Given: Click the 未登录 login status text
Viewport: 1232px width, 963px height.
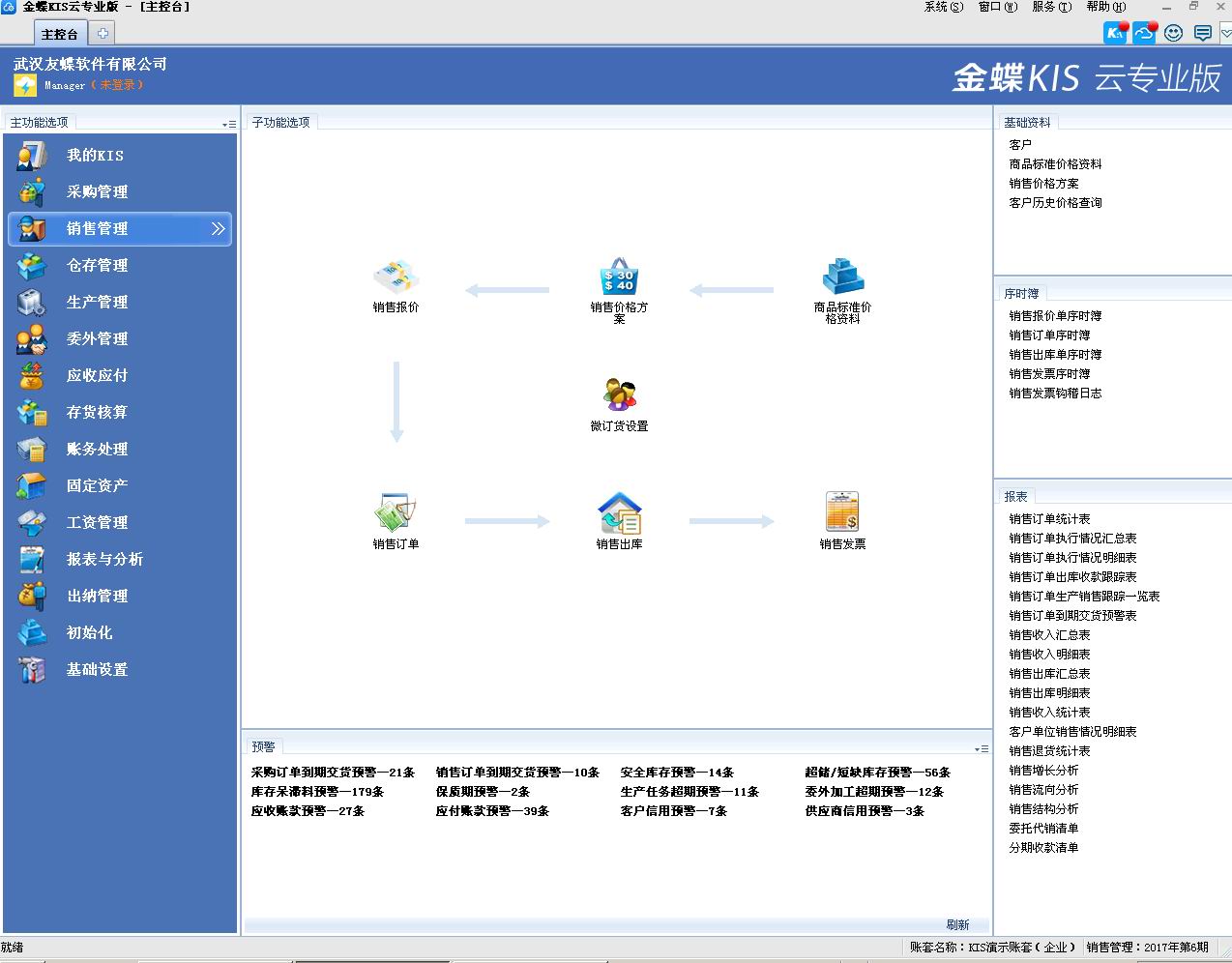Looking at the screenshot, I should (118, 85).
